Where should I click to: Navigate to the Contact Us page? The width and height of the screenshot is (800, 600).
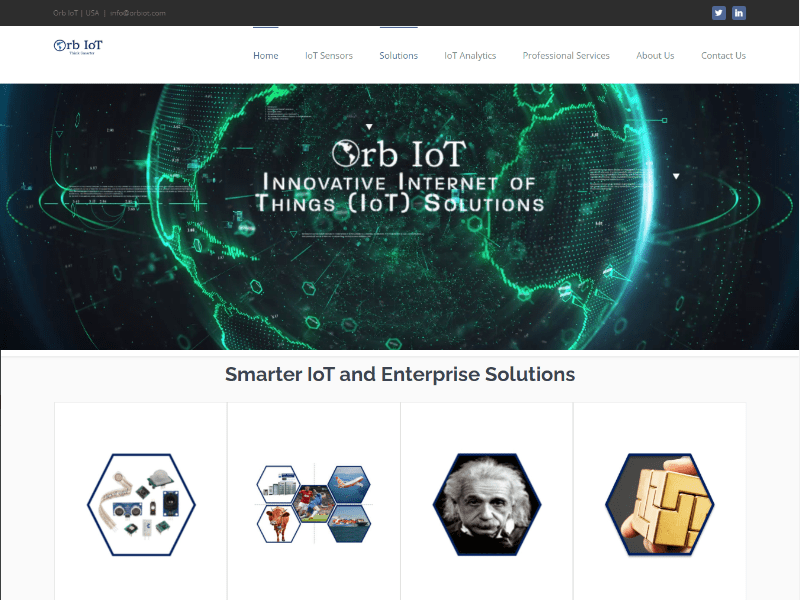[723, 56]
